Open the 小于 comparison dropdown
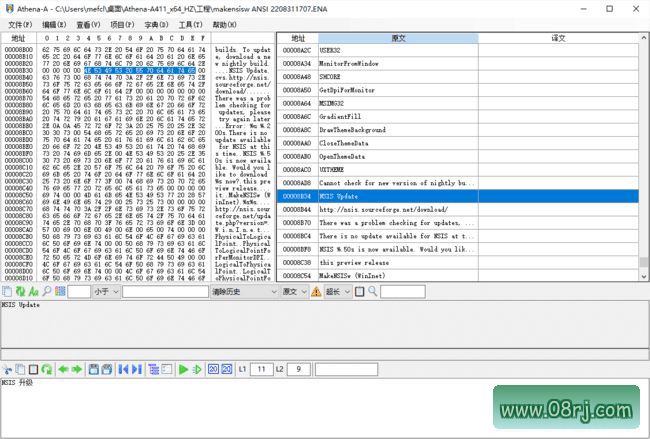The image size is (650, 439). click(x=106, y=291)
